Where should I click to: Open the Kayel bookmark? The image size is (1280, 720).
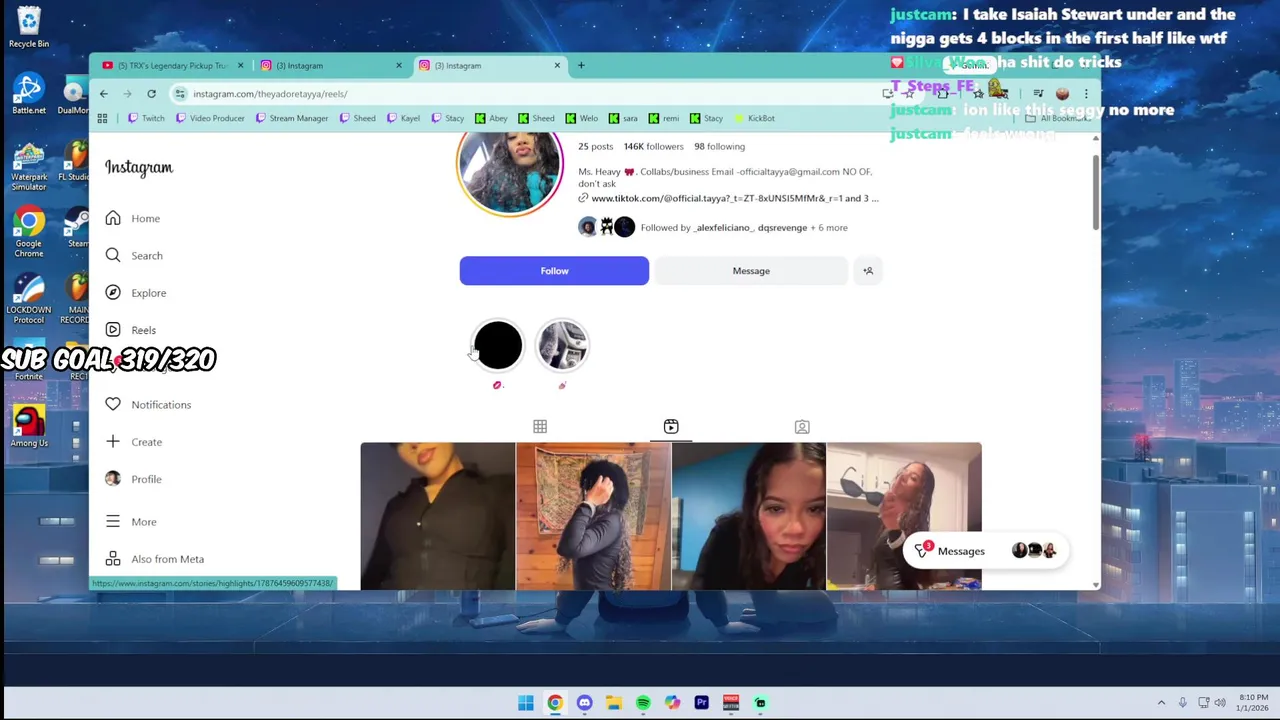(403, 118)
